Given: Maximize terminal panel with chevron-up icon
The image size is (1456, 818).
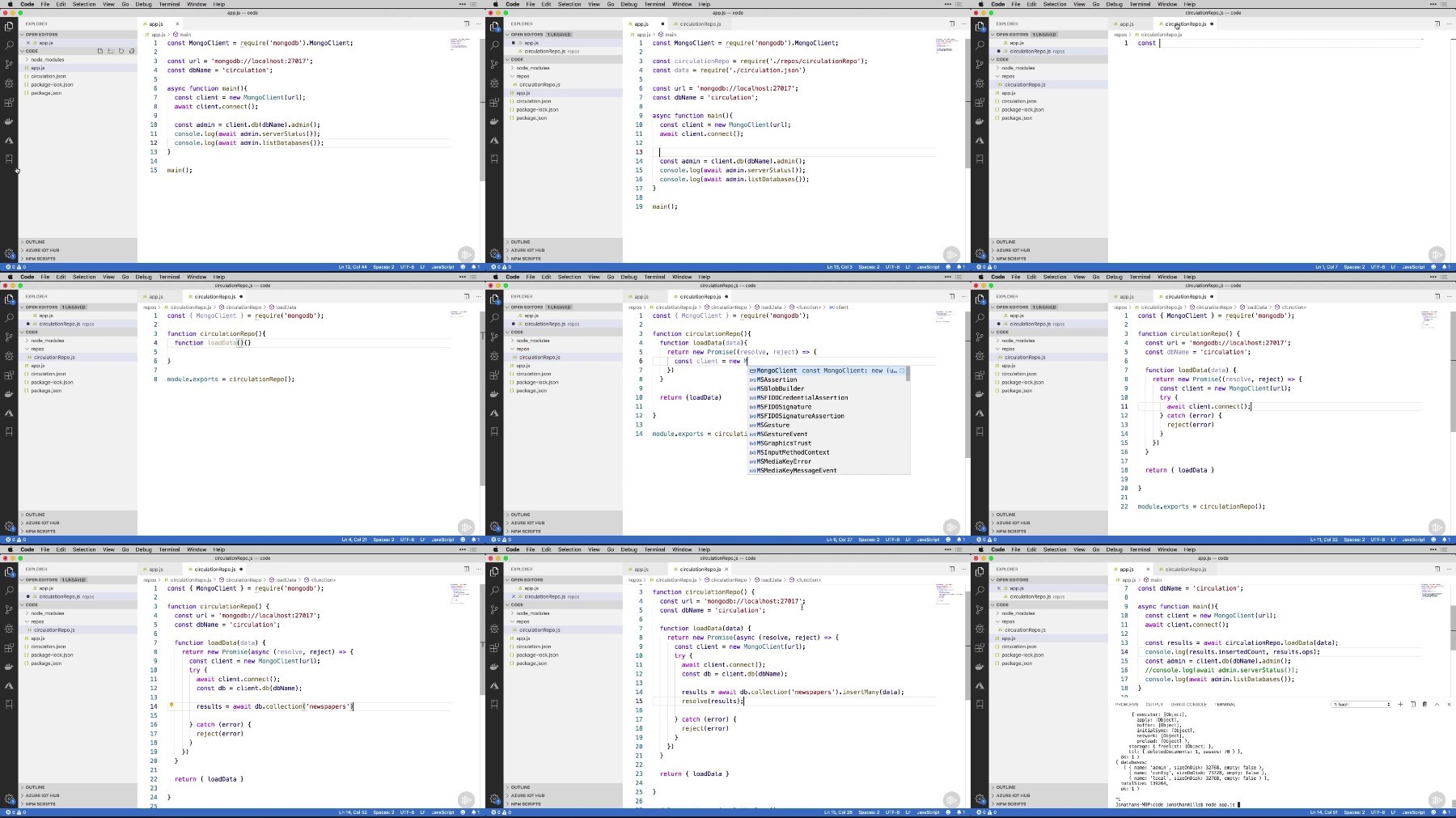Looking at the screenshot, I should [x=1437, y=704].
